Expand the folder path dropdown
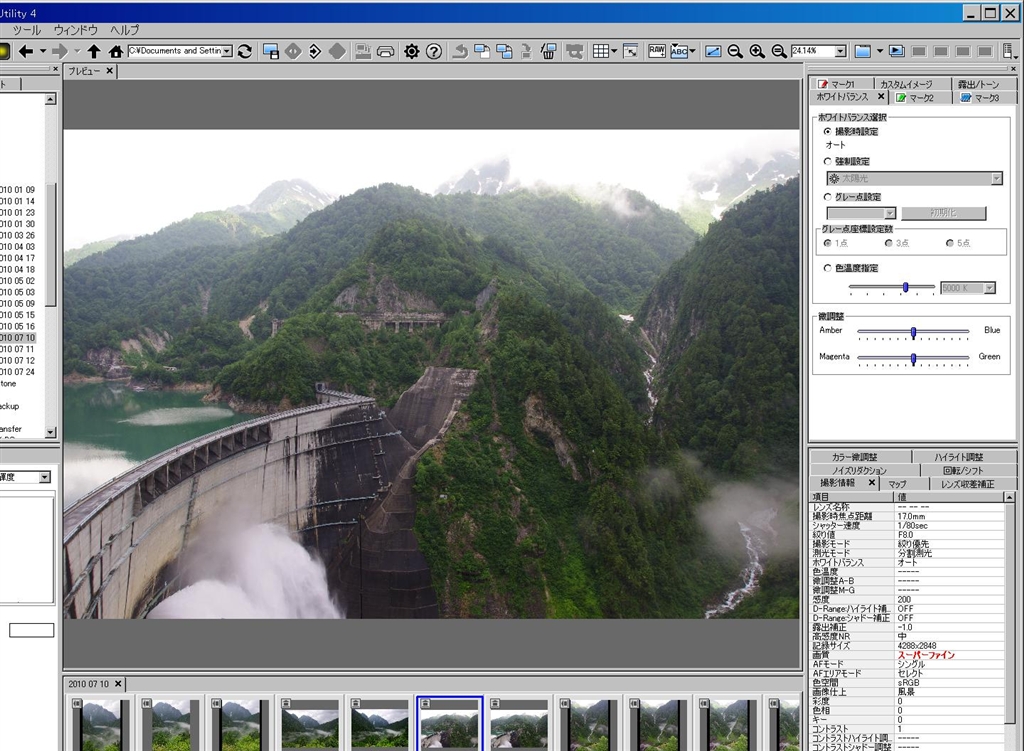1024x751 pixels. coord(228,51)
